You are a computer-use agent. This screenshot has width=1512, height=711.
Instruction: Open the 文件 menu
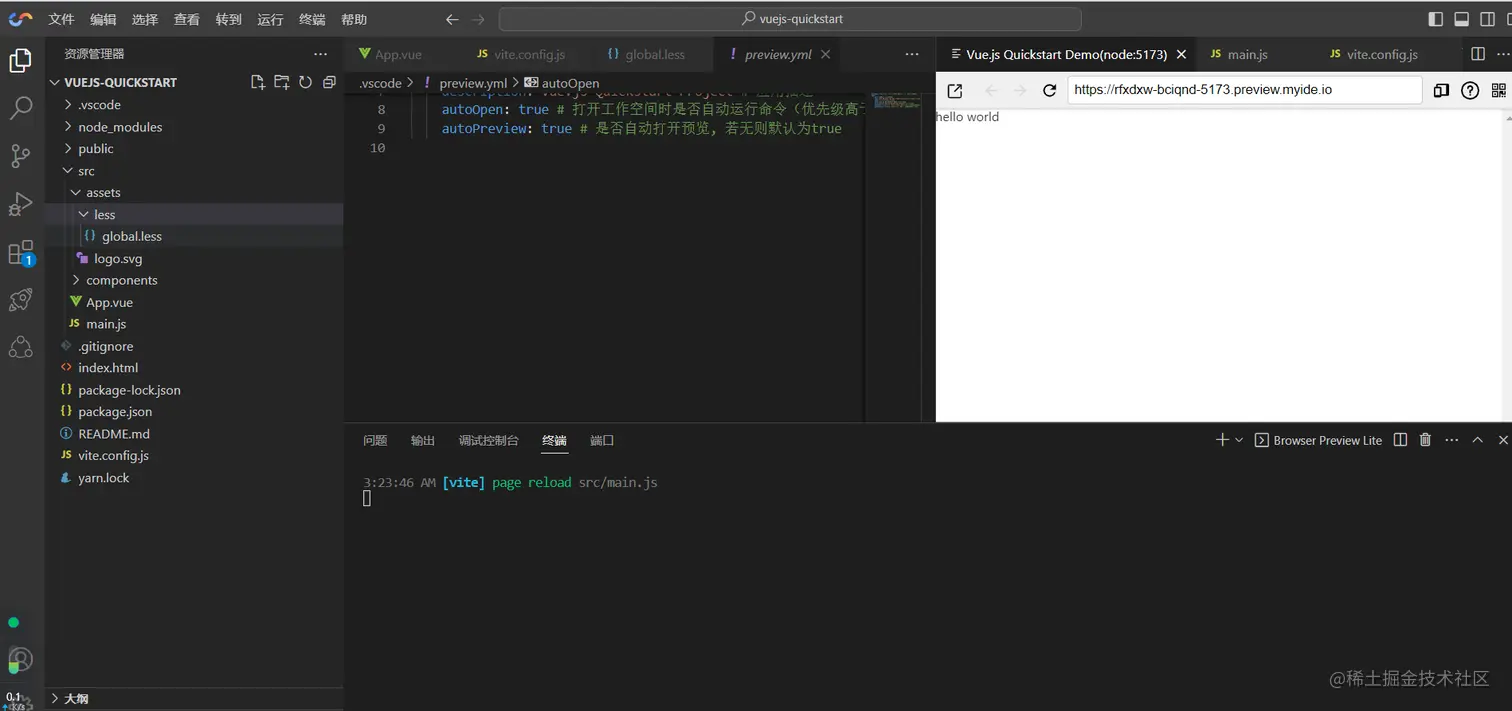click(x=61, y=19)
